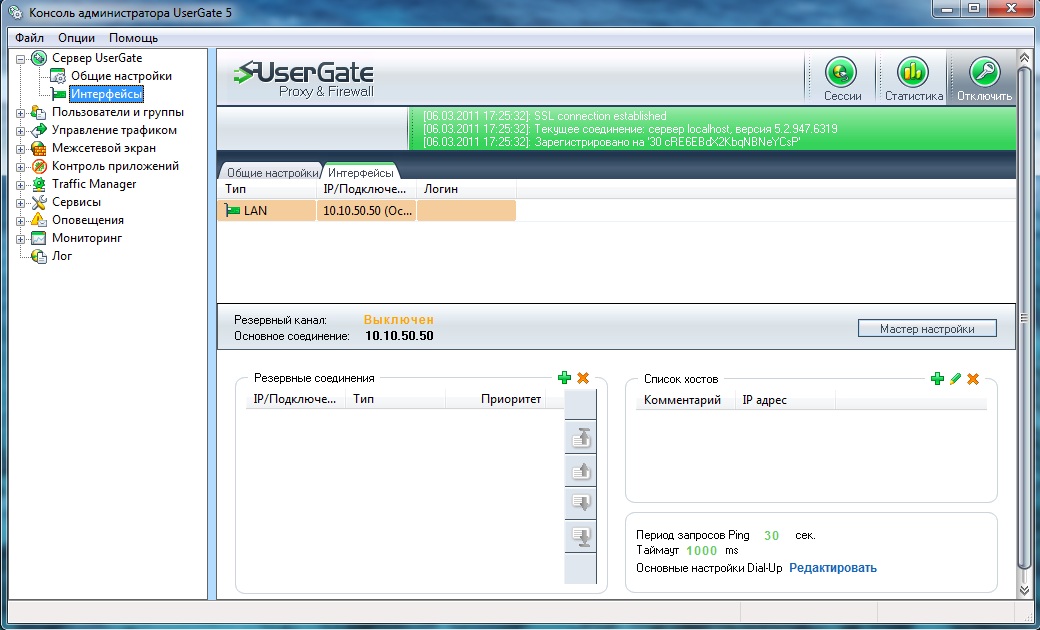Select the Оповещения warning icon
Image resolution: width=1040 pixels, height=630 pixels.
click(x=39, y=220)
